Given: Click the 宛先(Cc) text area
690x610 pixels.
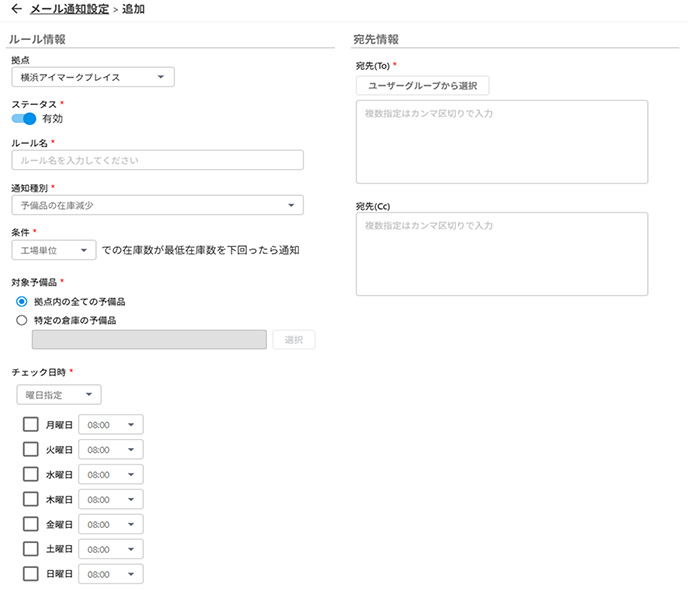Looking at the screenshot, I should pyautogui.click(x=502, y=254).
